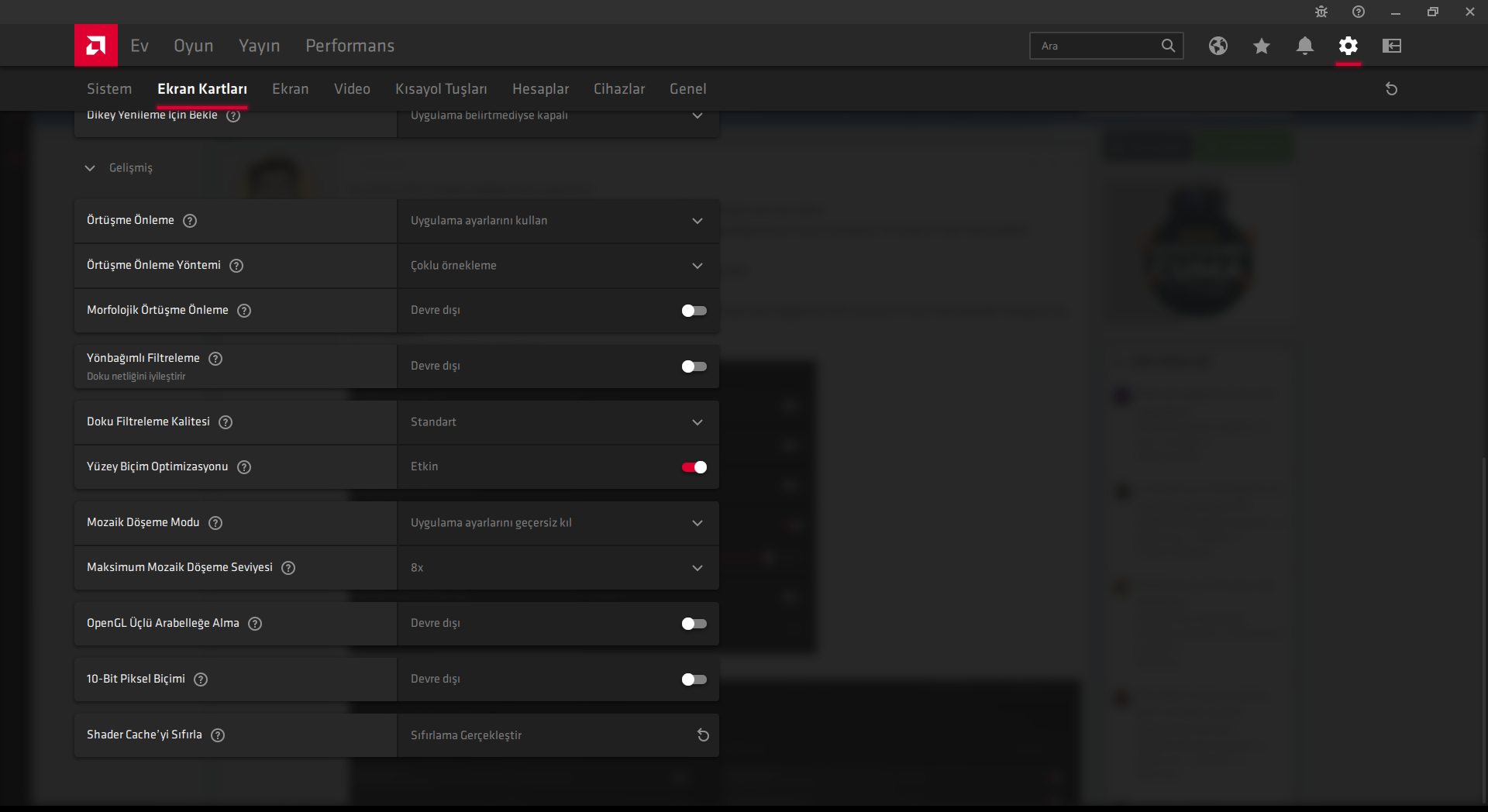Switch to Ekran settings tab
This screenshot has height=812, width=1488.
point(291,89)
